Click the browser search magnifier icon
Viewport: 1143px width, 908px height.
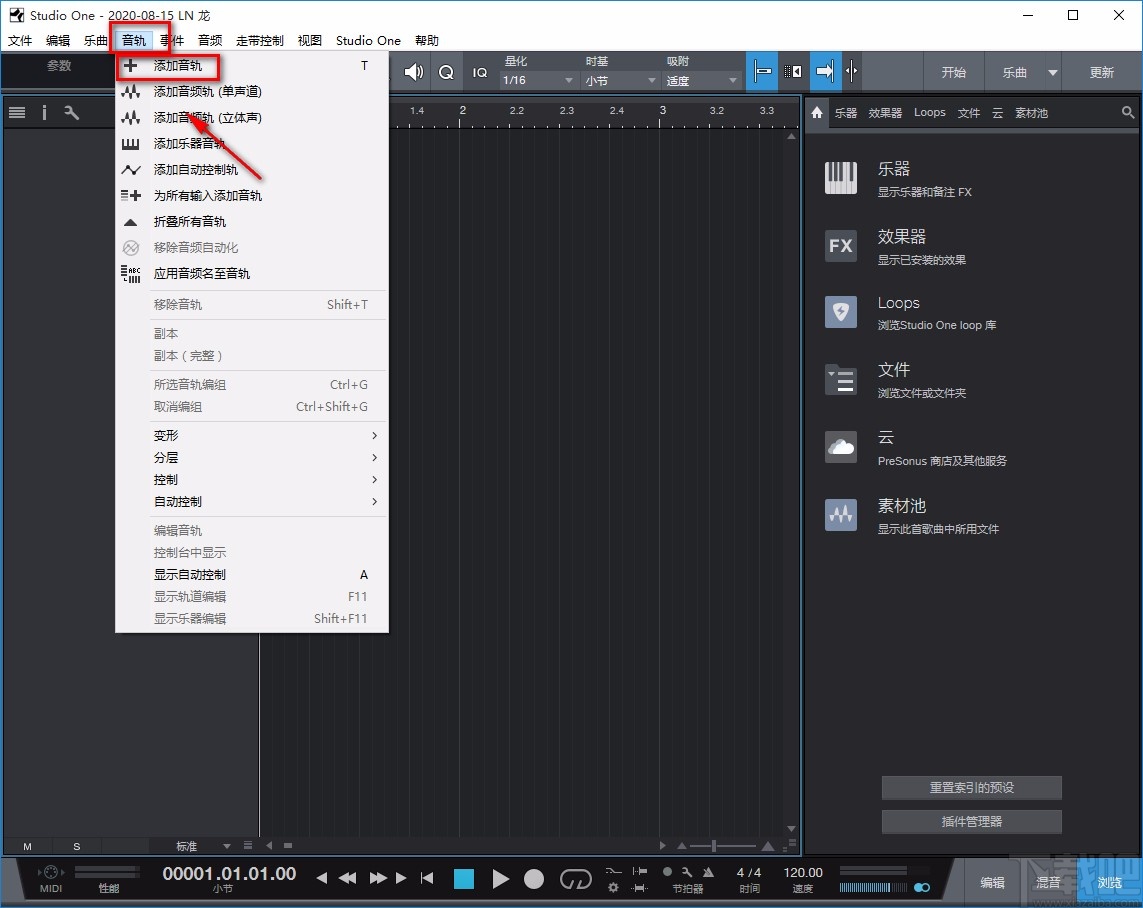[x=1128, y=112]
